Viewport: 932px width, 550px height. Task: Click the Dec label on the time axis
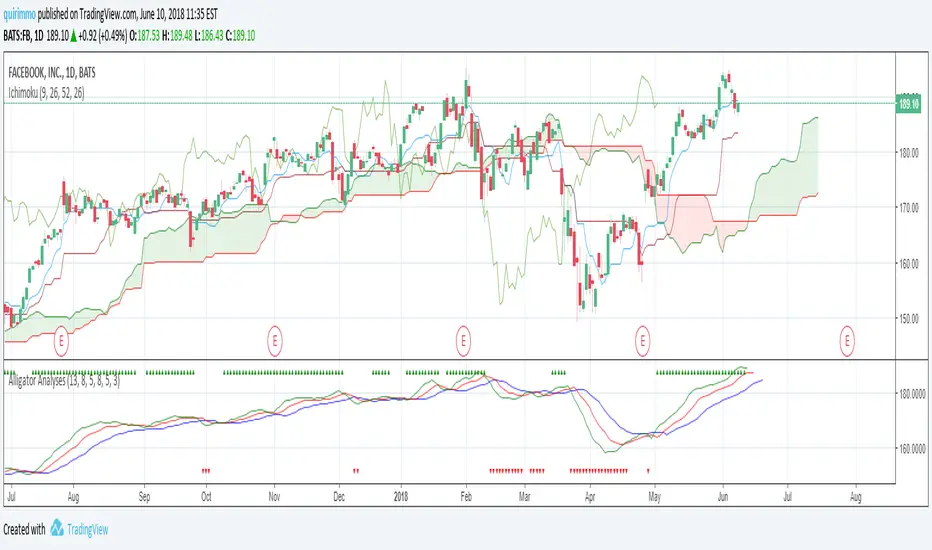[x=339, y=496]
